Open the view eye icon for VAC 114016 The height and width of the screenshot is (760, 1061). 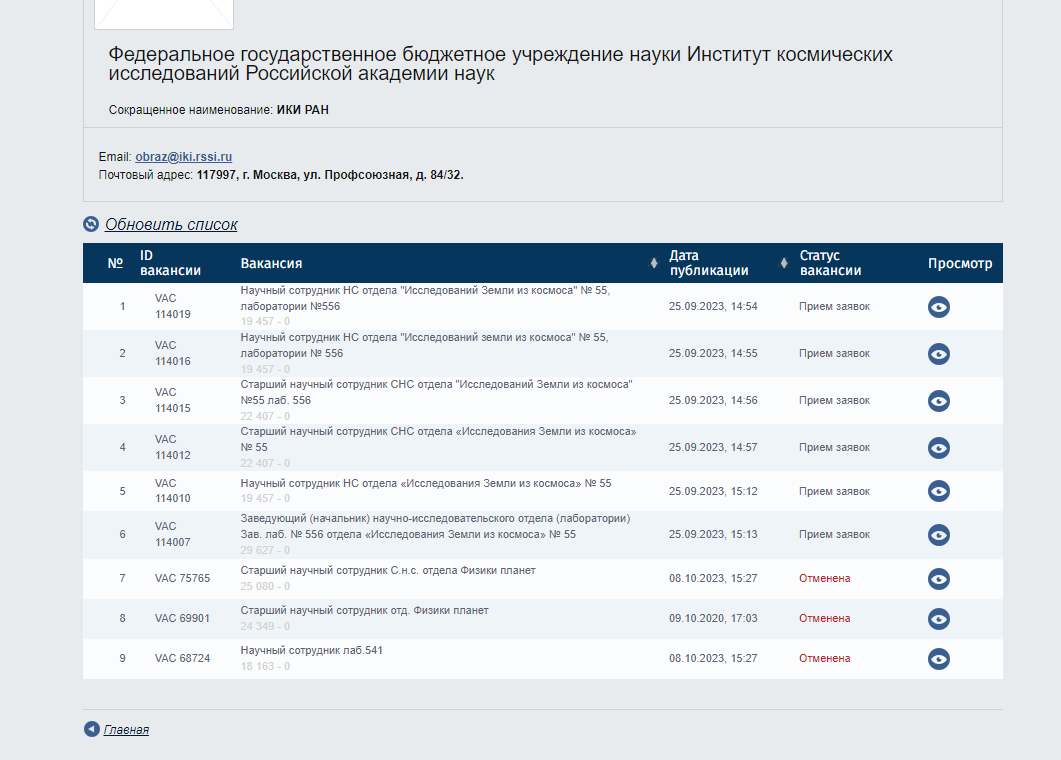pyautogui.click(x=938, y=353)
